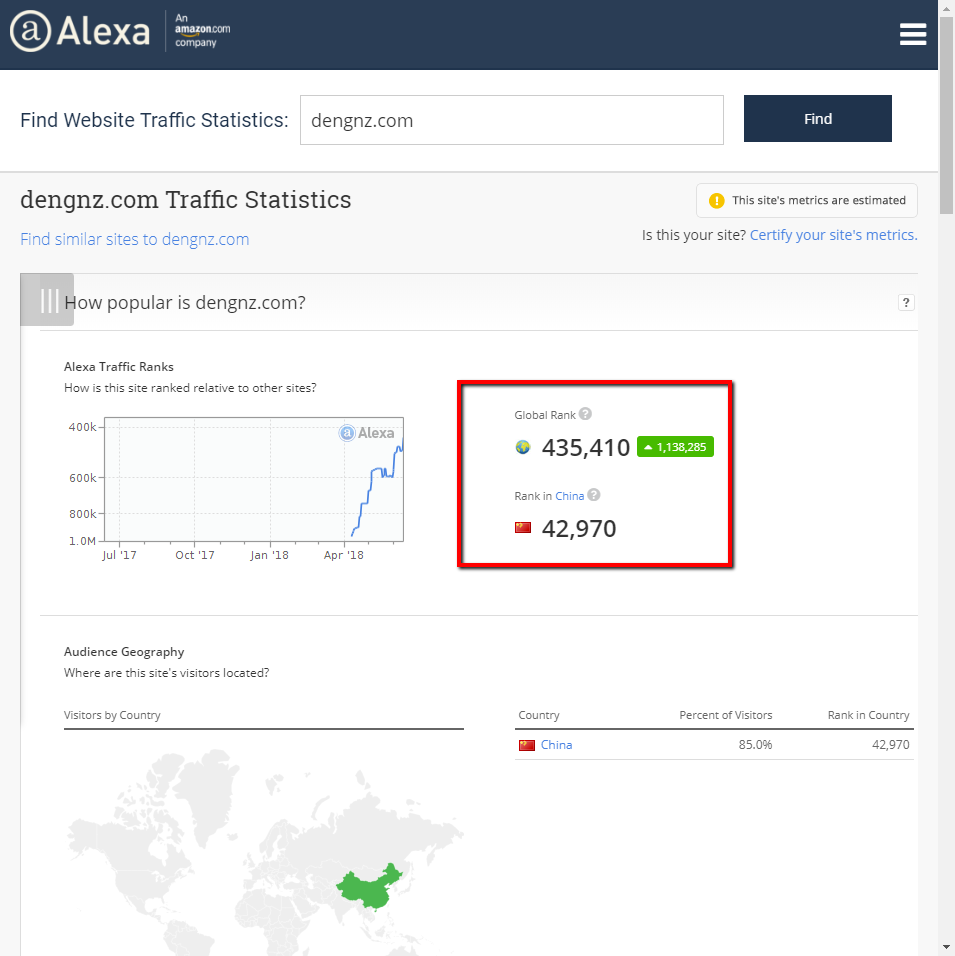Click the section help question mark button
Viewport: 955px width, 956px height.
coord(906,302)
